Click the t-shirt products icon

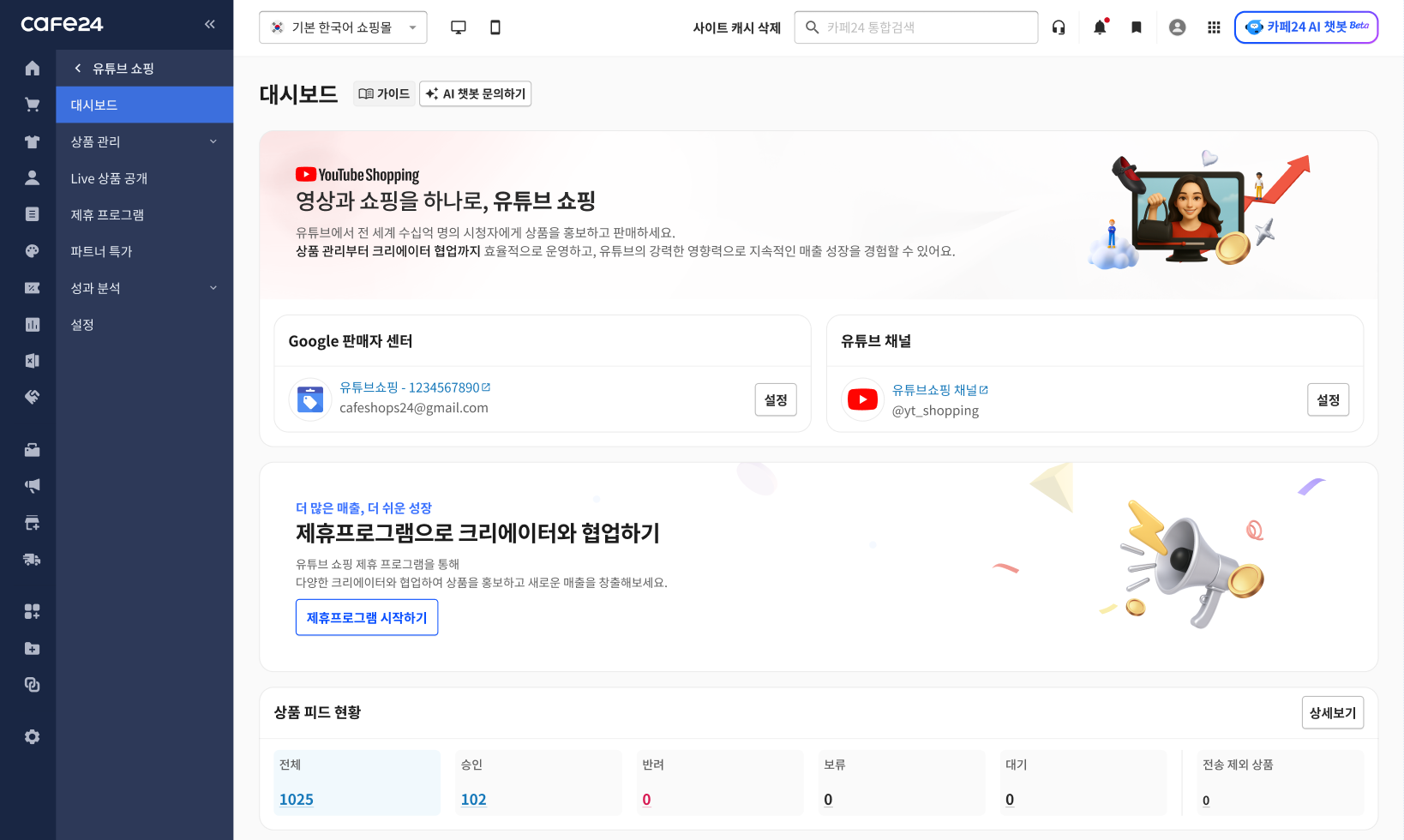point(33,141)
